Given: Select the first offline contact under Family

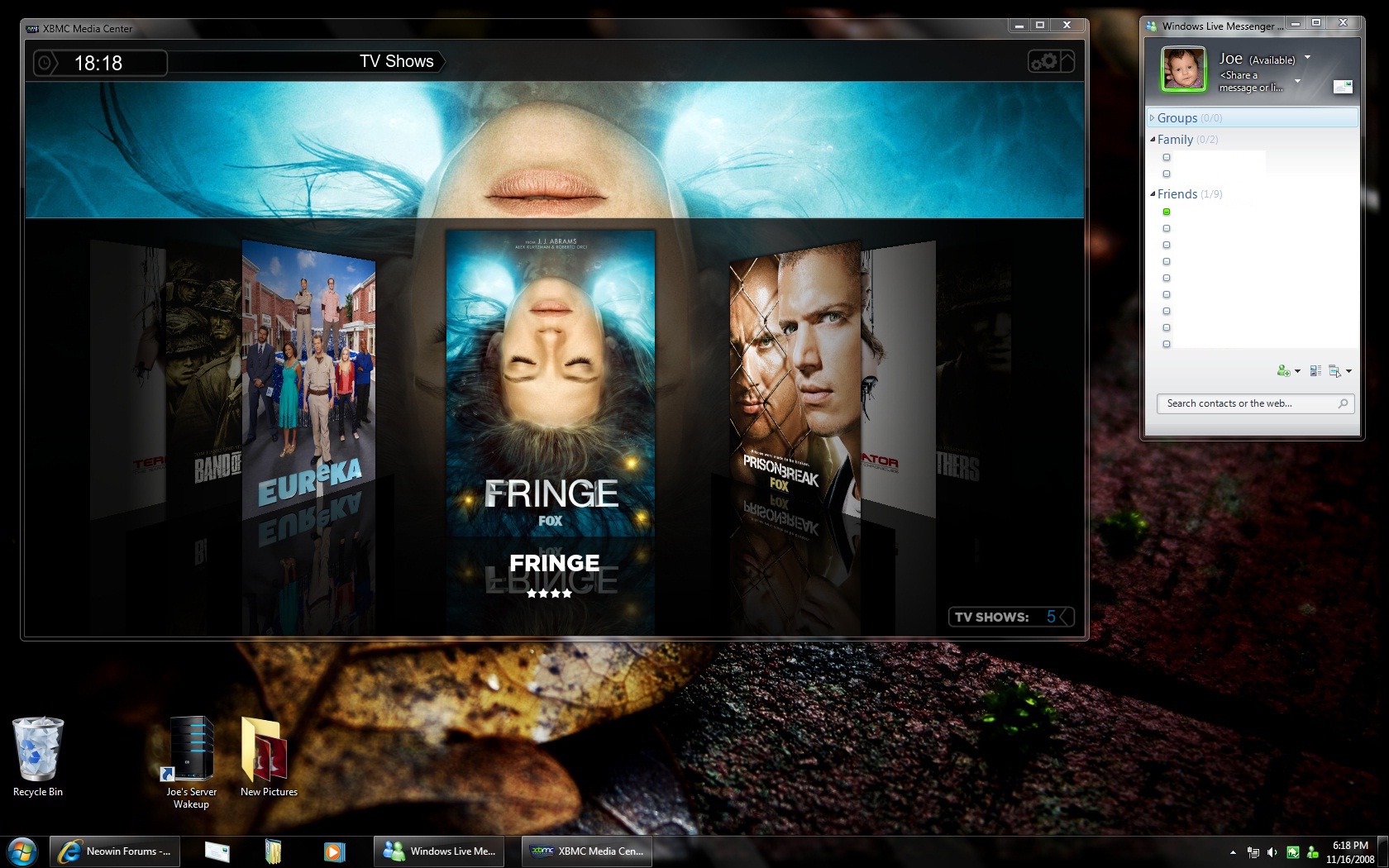Looking at the screenshot, I should tap(1167, 157).
